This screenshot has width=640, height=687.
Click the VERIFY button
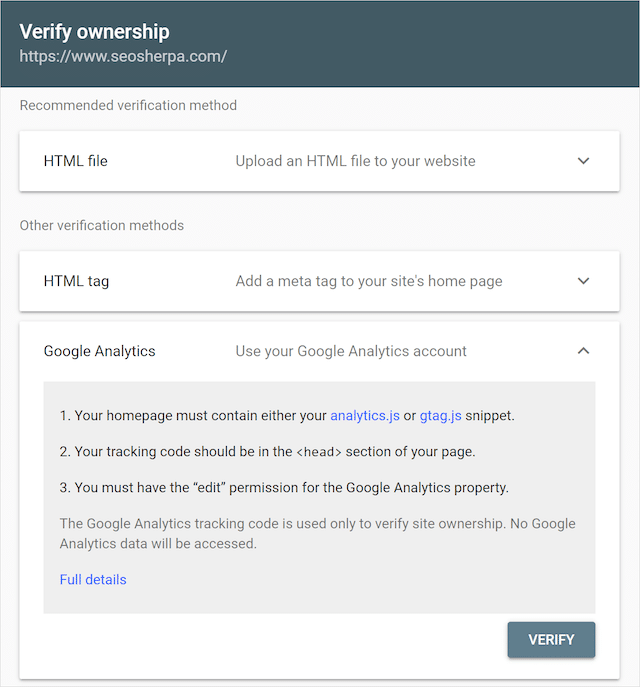click(x=551, y=640)
